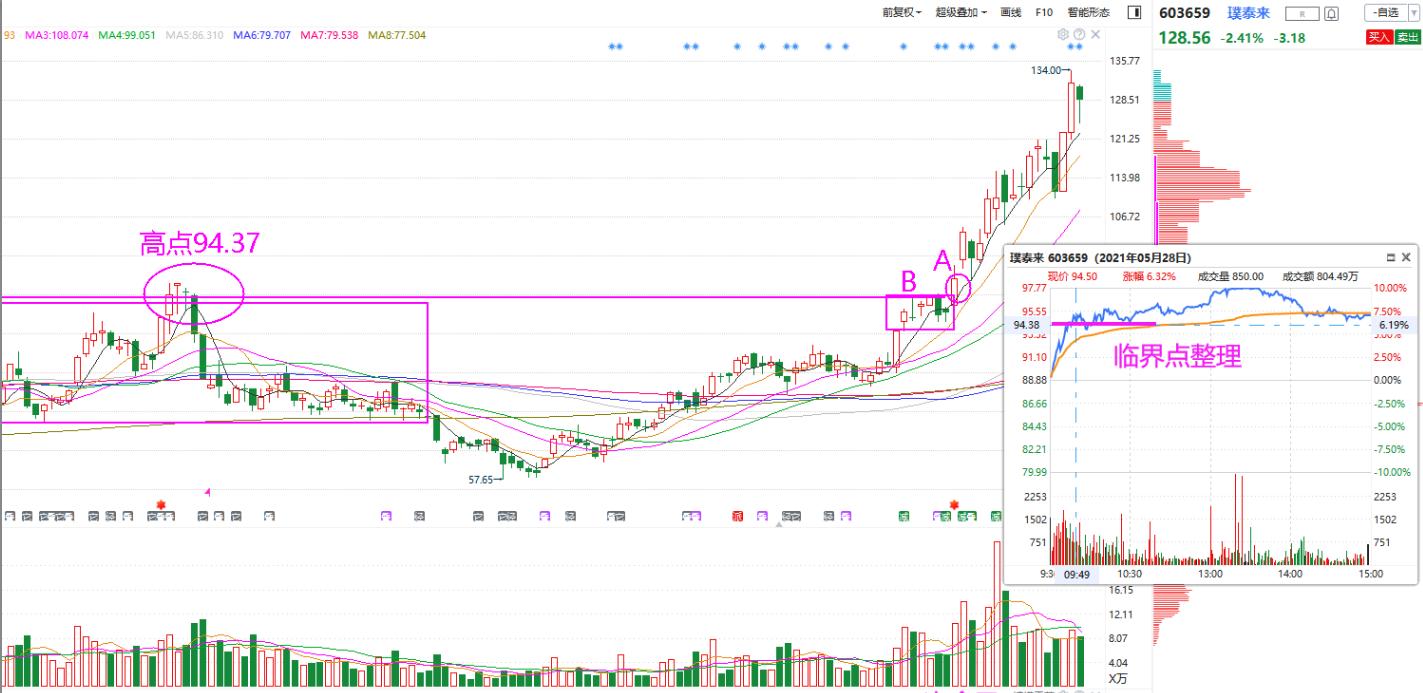The height and width of the screenshot is (693, 1423).
Task: Click the 09:49 time marker on the intraday axis
Action: 1076,574
